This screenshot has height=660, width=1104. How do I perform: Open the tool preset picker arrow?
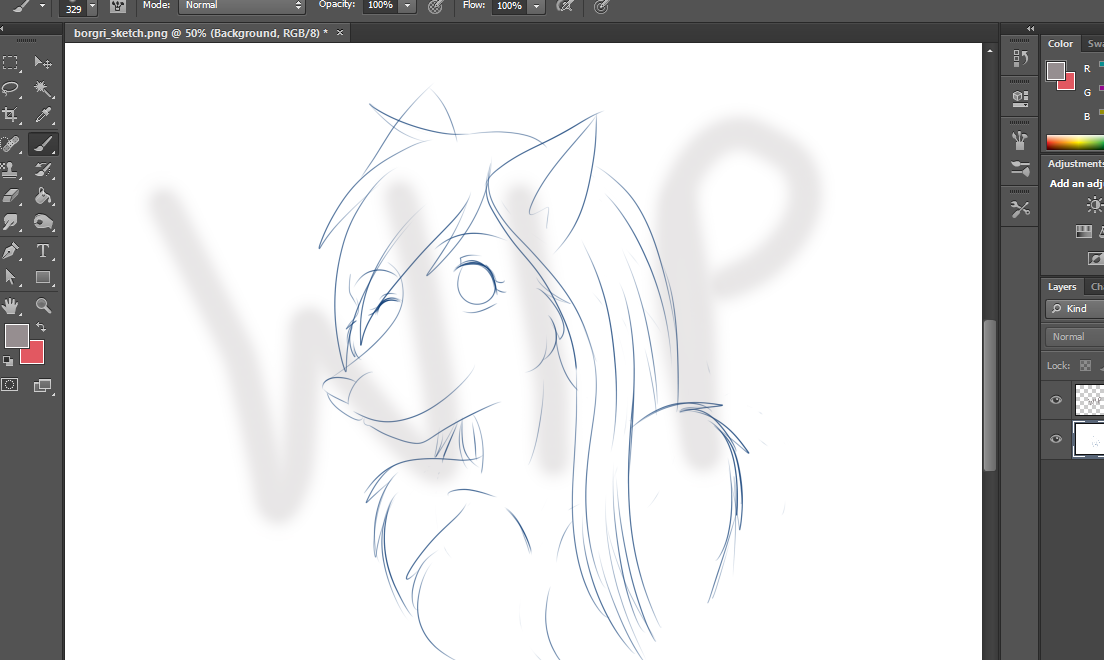pos(42,6)
